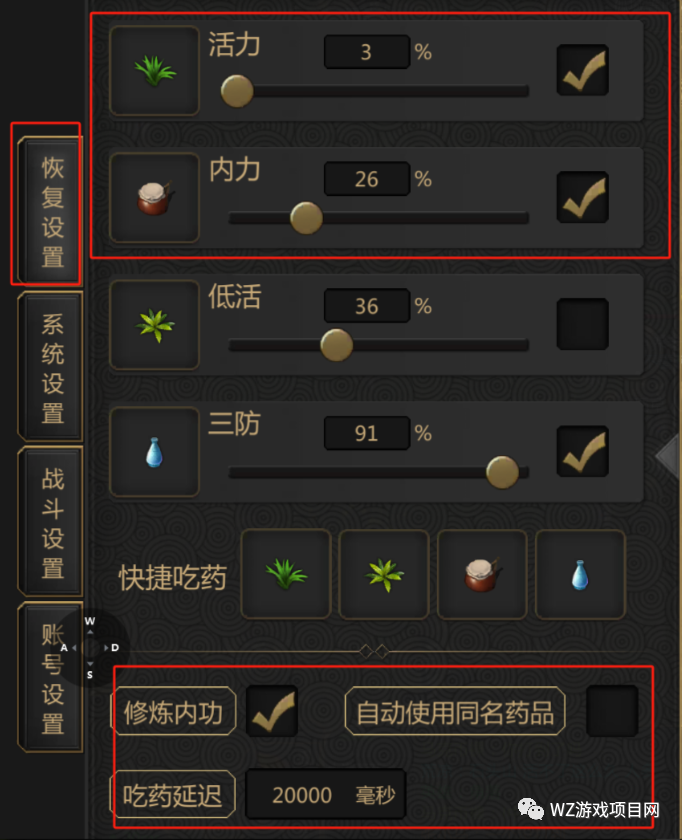The width and height of the screenshot is (682, 840).
Task: Click the yellow-green herb icon beside 低活
Action: pos(154,325)
